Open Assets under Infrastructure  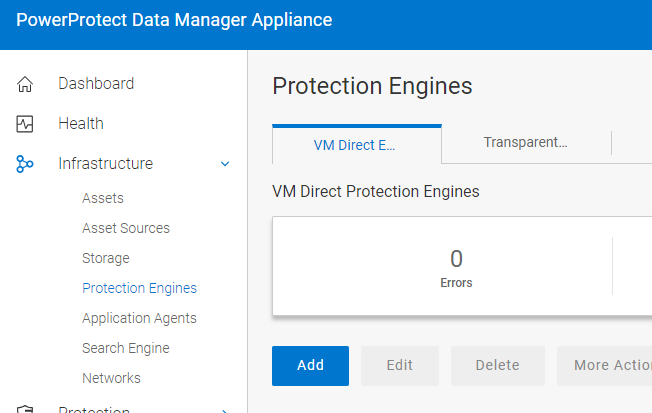point(103,198)
